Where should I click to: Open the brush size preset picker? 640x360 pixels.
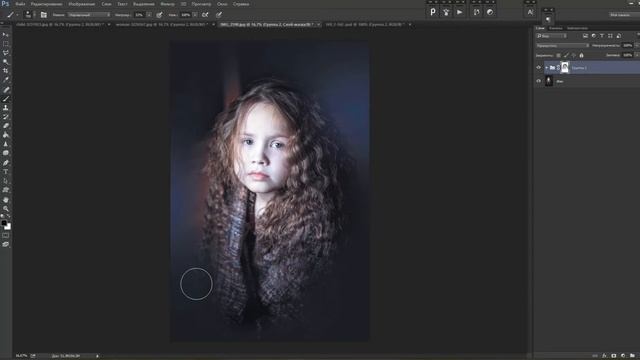(x=29, y=15)
